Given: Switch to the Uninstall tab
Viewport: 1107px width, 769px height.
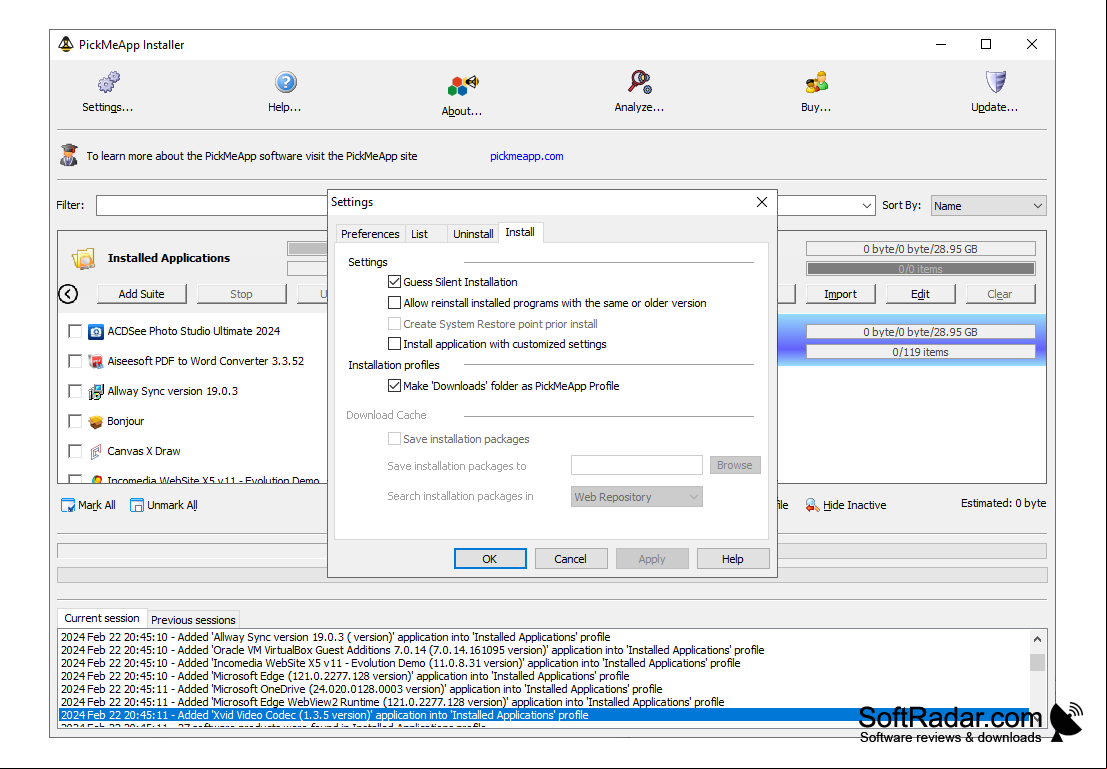Looking at the screenshot, I should click(473, 234).
